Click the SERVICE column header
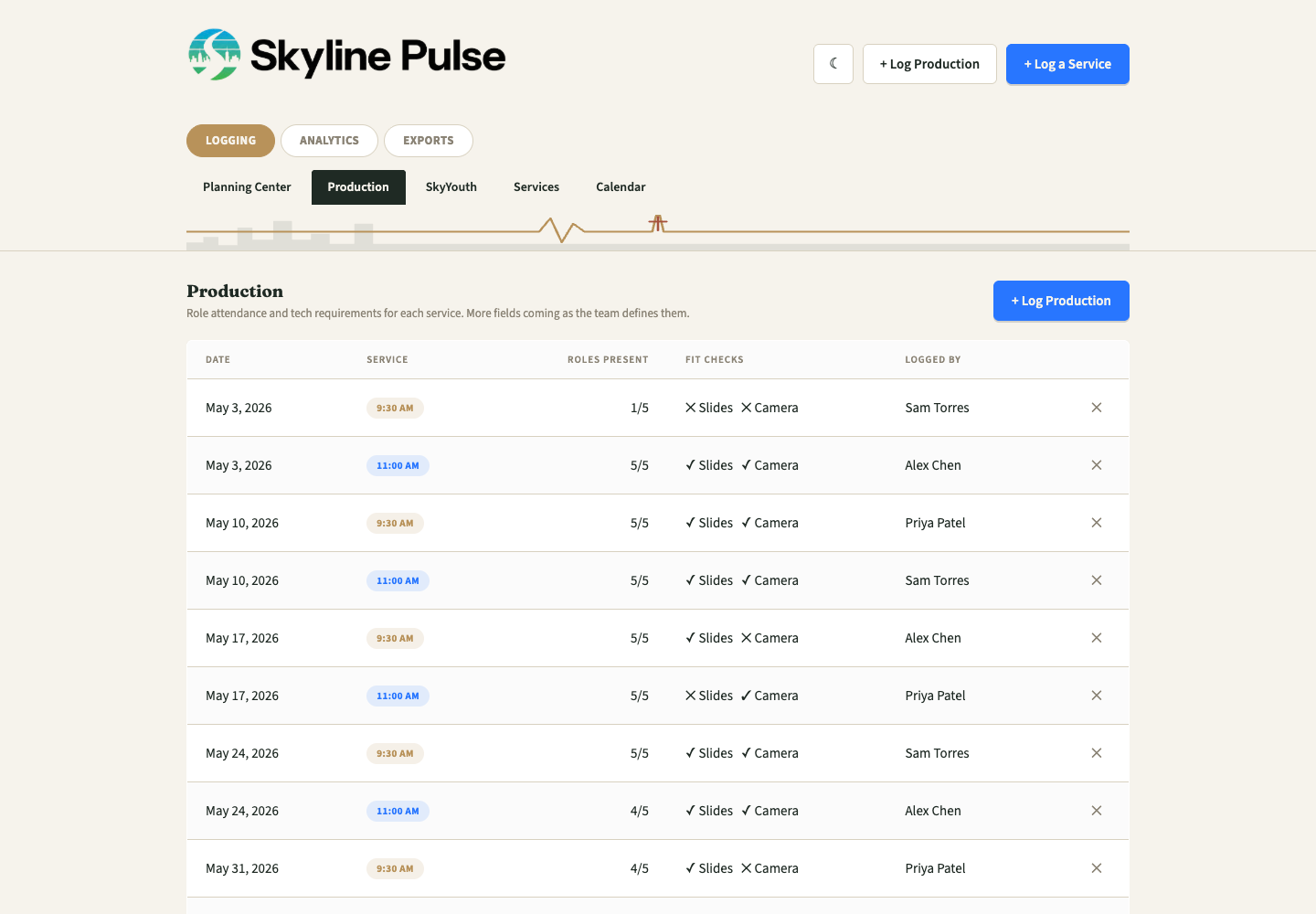 (x=387, y=360)
